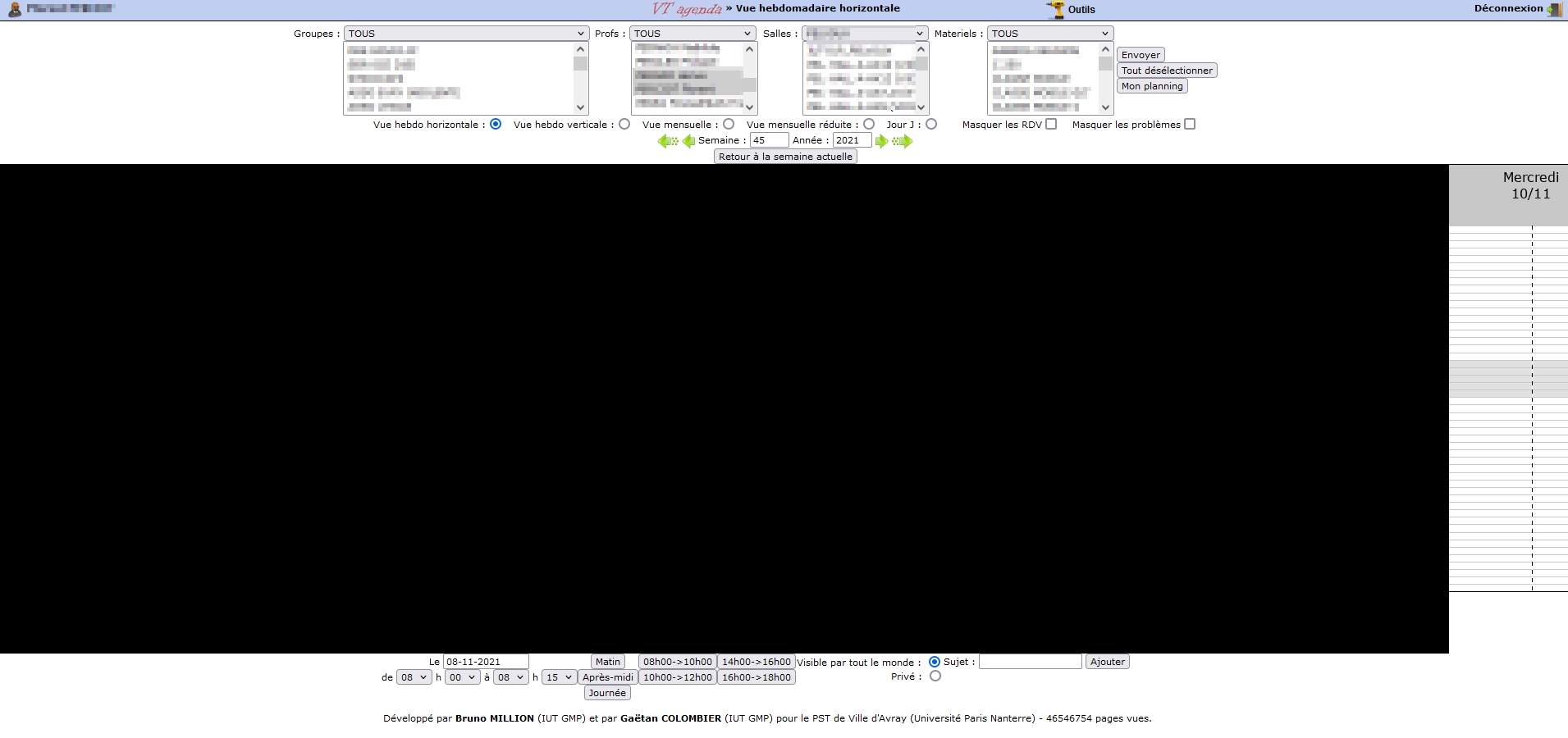1568x738 pixels.
Task: Choose the 16h00->18h00 time slot
Action: point(757,677)
